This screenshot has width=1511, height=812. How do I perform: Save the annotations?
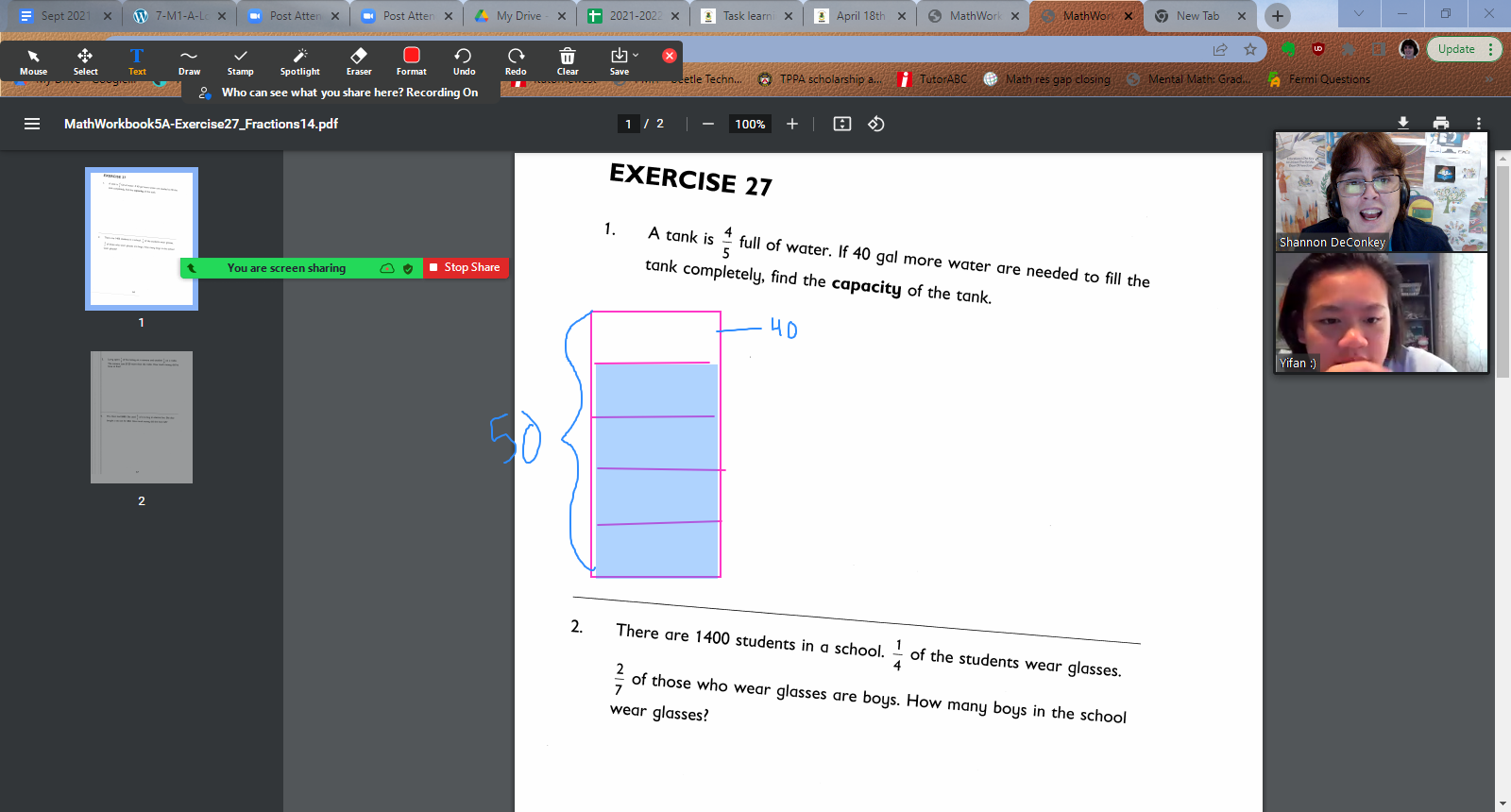coord(619,61)
